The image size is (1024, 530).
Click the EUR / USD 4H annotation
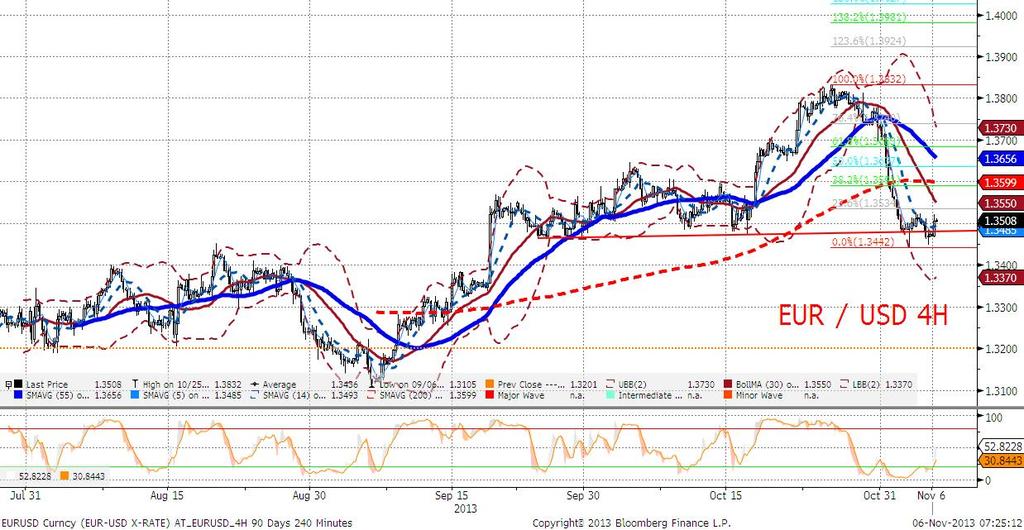[863, 315]
